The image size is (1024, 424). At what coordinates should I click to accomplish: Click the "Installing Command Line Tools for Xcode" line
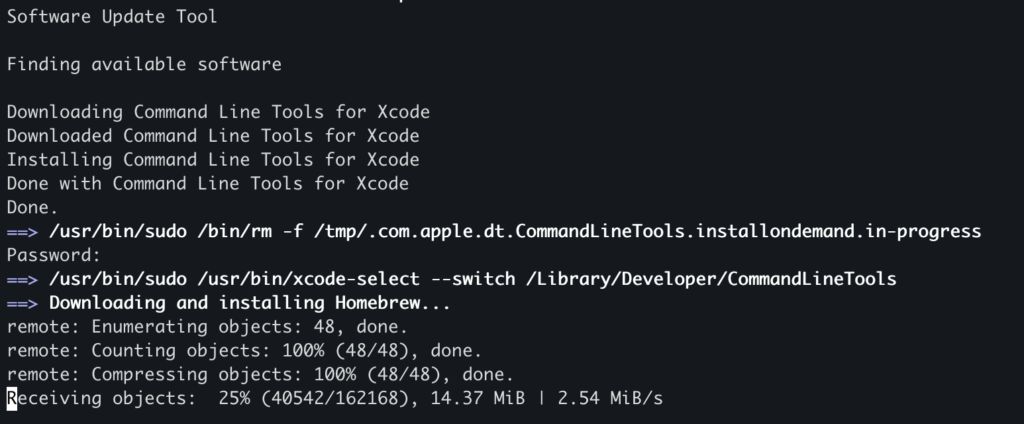[213, 160]
